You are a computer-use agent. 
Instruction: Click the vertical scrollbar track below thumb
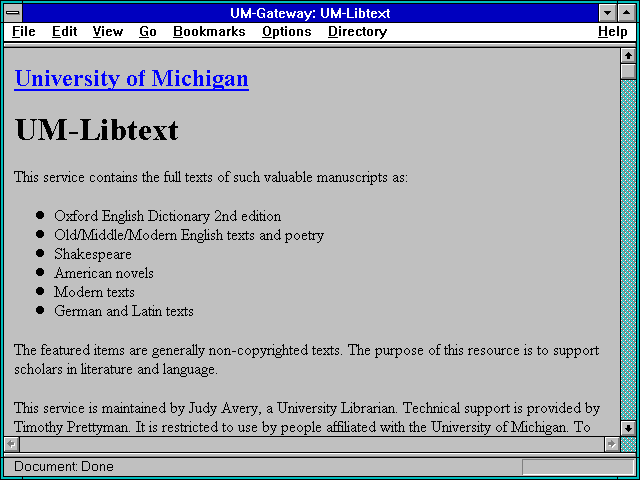(x=628, y=250)
